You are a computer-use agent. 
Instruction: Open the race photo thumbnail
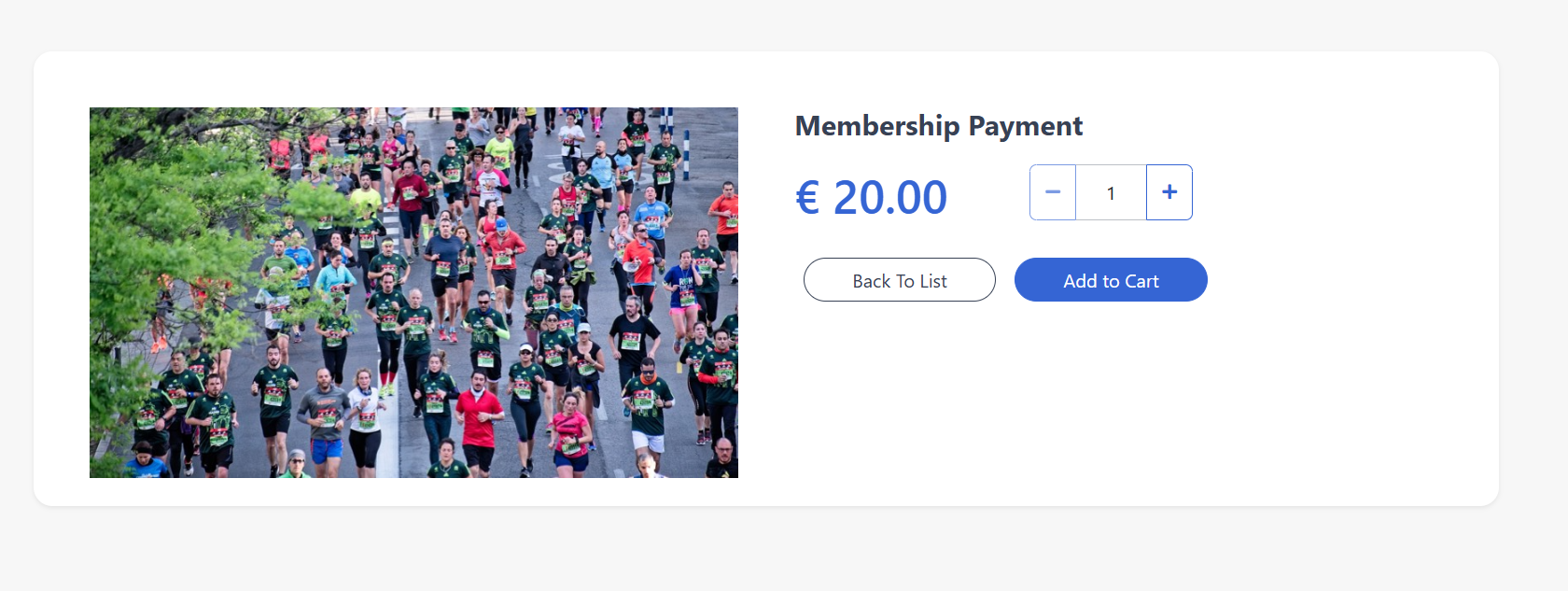click(413, 292)
